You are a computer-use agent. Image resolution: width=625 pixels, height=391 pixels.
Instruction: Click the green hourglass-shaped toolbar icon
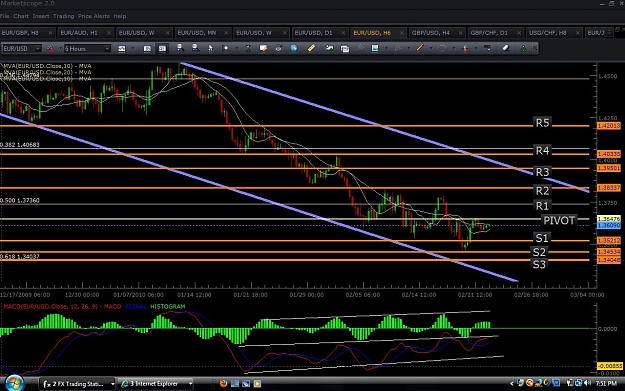pos(248,48)
